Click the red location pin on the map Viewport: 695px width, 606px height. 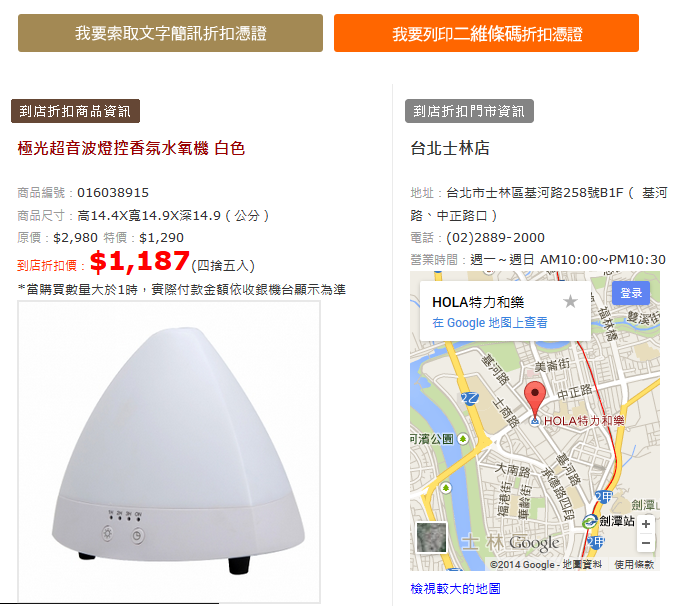coord(535,398)
